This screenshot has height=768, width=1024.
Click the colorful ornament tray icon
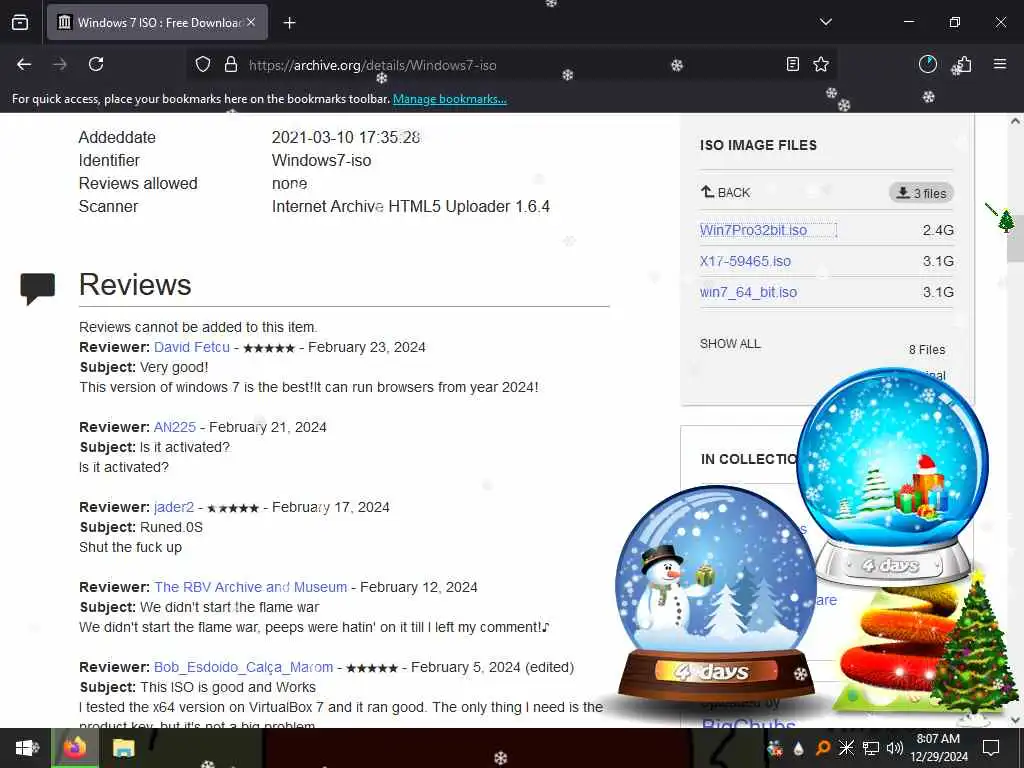(x=775, y=748)
